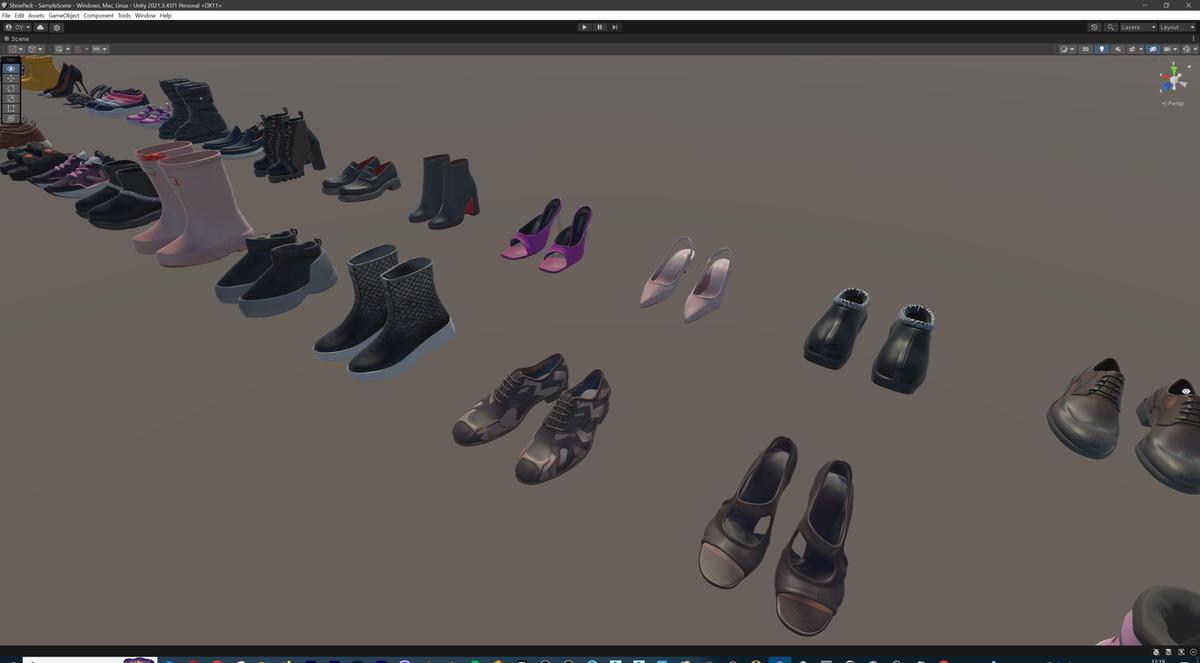The width and height of the screenshot is (1200, 663).
Task: Toggle scene view lighting
Action: tap(1102, 48)
